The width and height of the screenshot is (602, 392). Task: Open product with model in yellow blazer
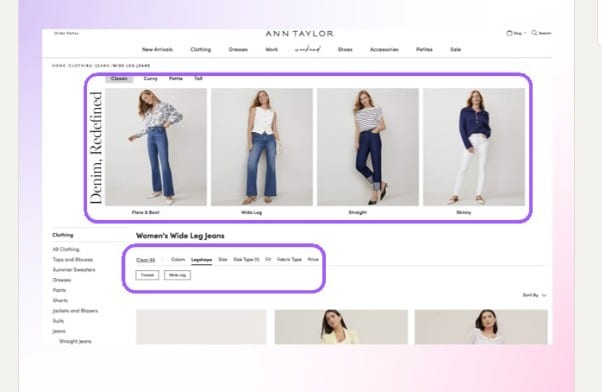[x=341, y=327]
